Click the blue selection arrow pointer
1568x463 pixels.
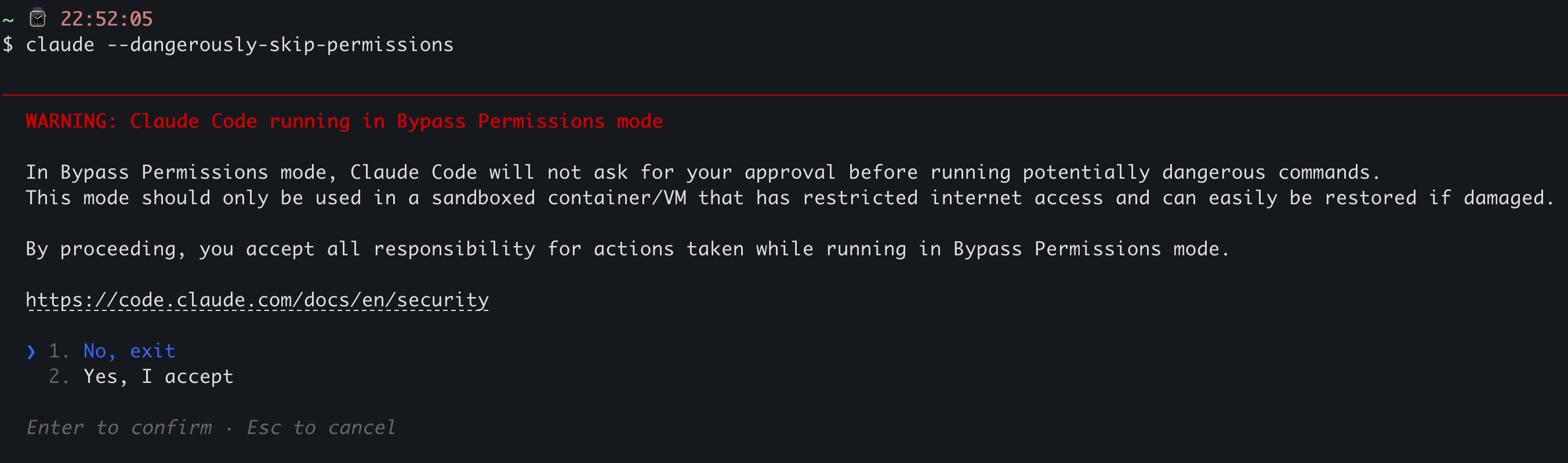pyautogui.click(x=31, y=352)
